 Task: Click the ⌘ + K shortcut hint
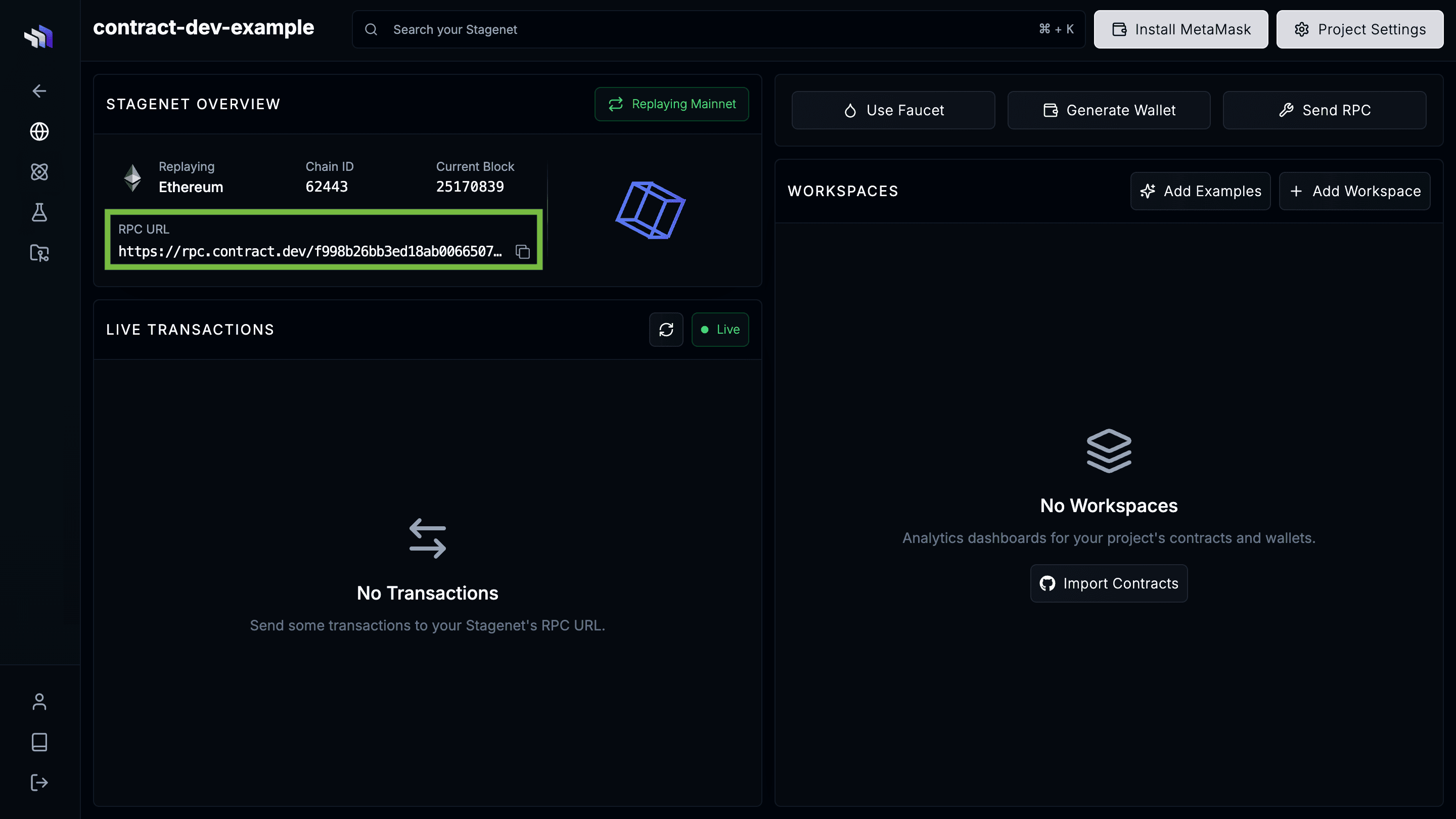tap(1056, 29)
